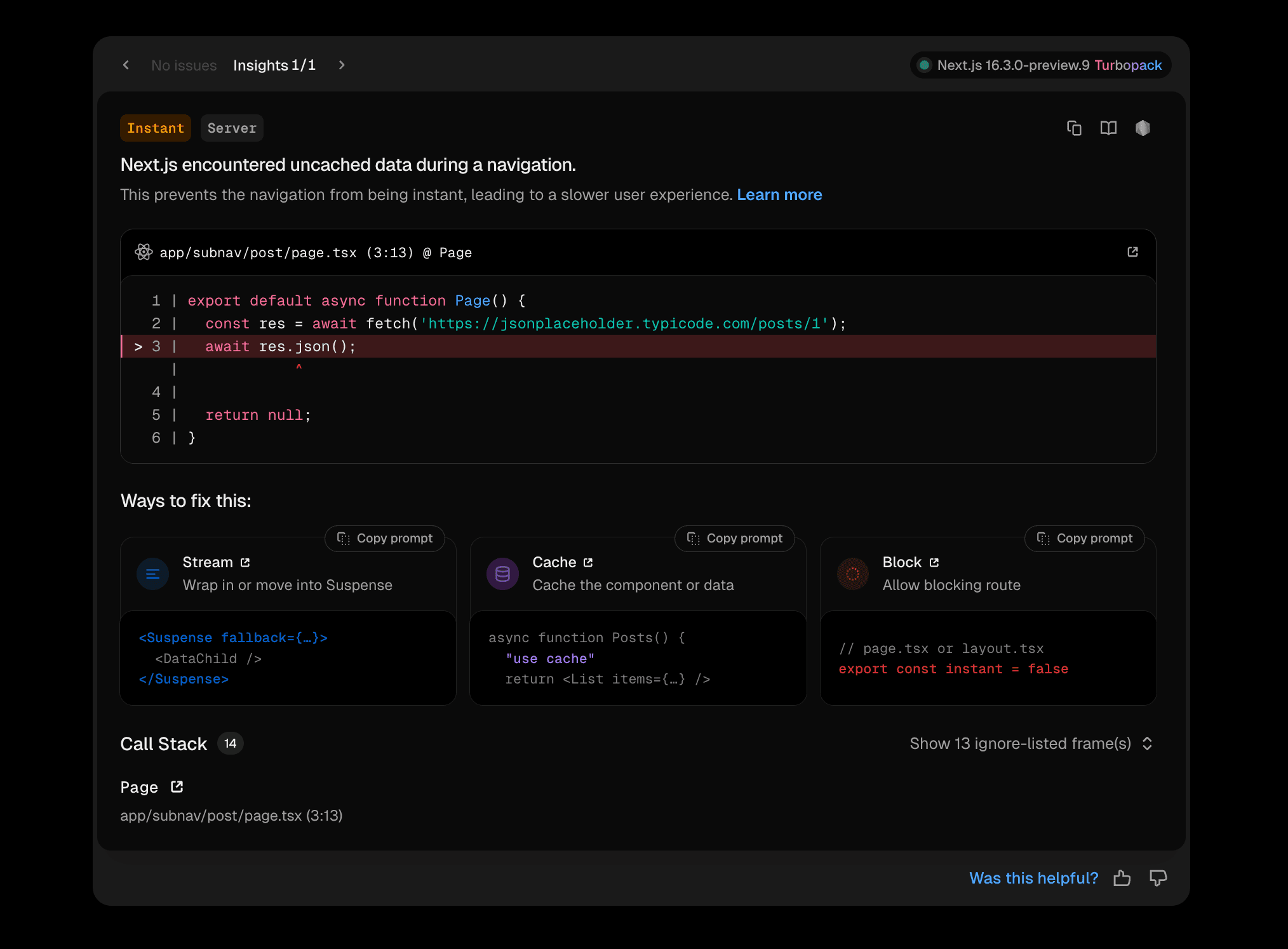This screenshot has width=1288, height=949.
Task: Click the export const instant = false snippet
Action: (953, 669)
